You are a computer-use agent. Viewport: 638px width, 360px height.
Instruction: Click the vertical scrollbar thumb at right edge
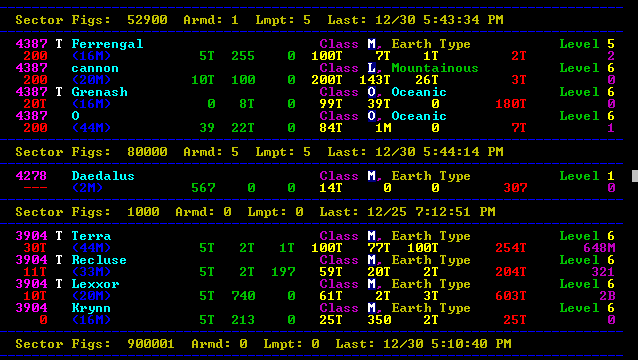(635, 176)
